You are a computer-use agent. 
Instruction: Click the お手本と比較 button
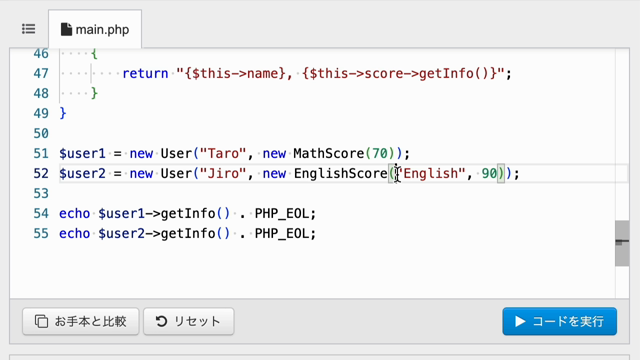pos(81,321)
